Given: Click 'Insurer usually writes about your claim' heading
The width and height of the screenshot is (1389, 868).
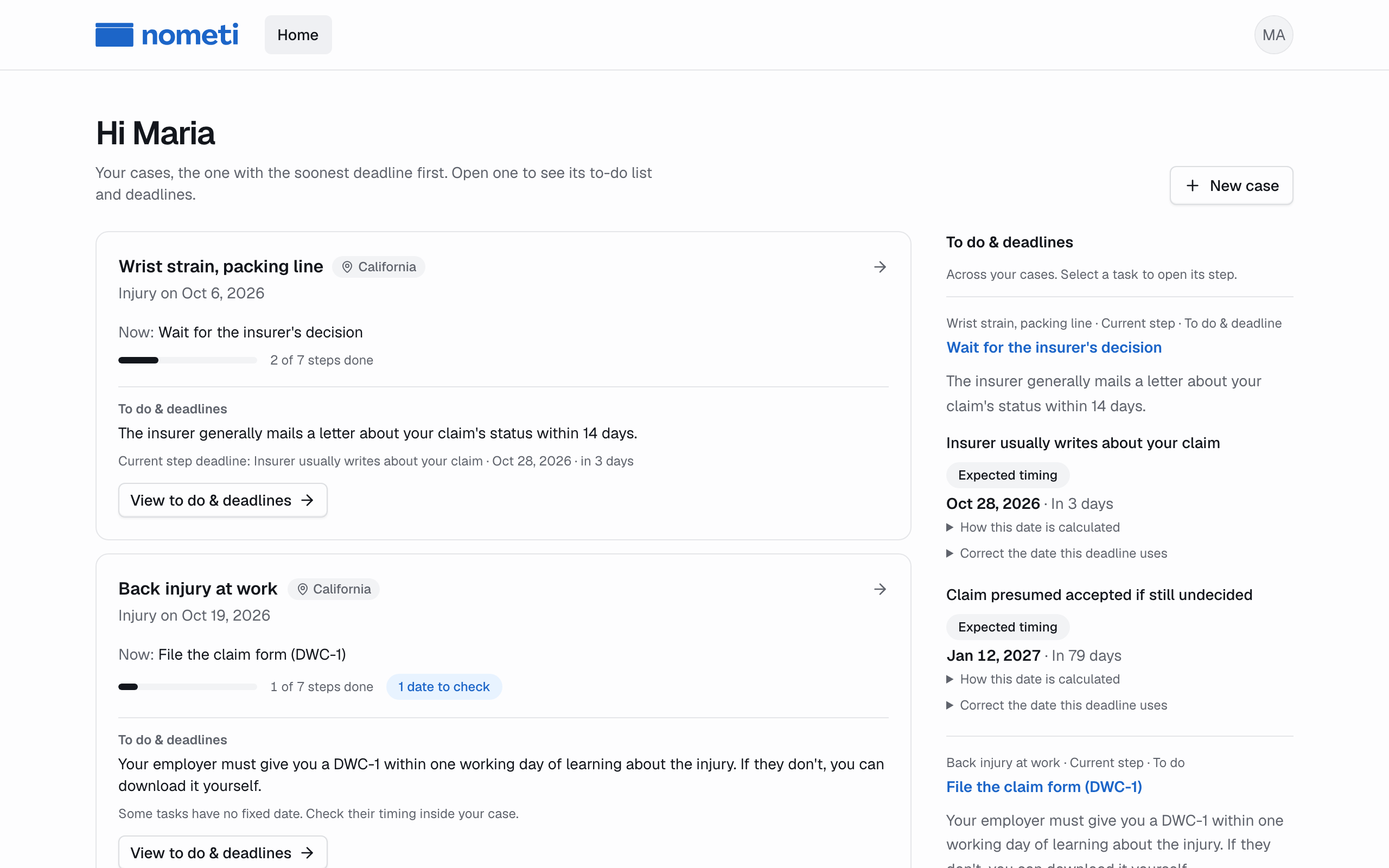Looking at the screenshot, I should pyautogui.click(x=1082, y=443).
